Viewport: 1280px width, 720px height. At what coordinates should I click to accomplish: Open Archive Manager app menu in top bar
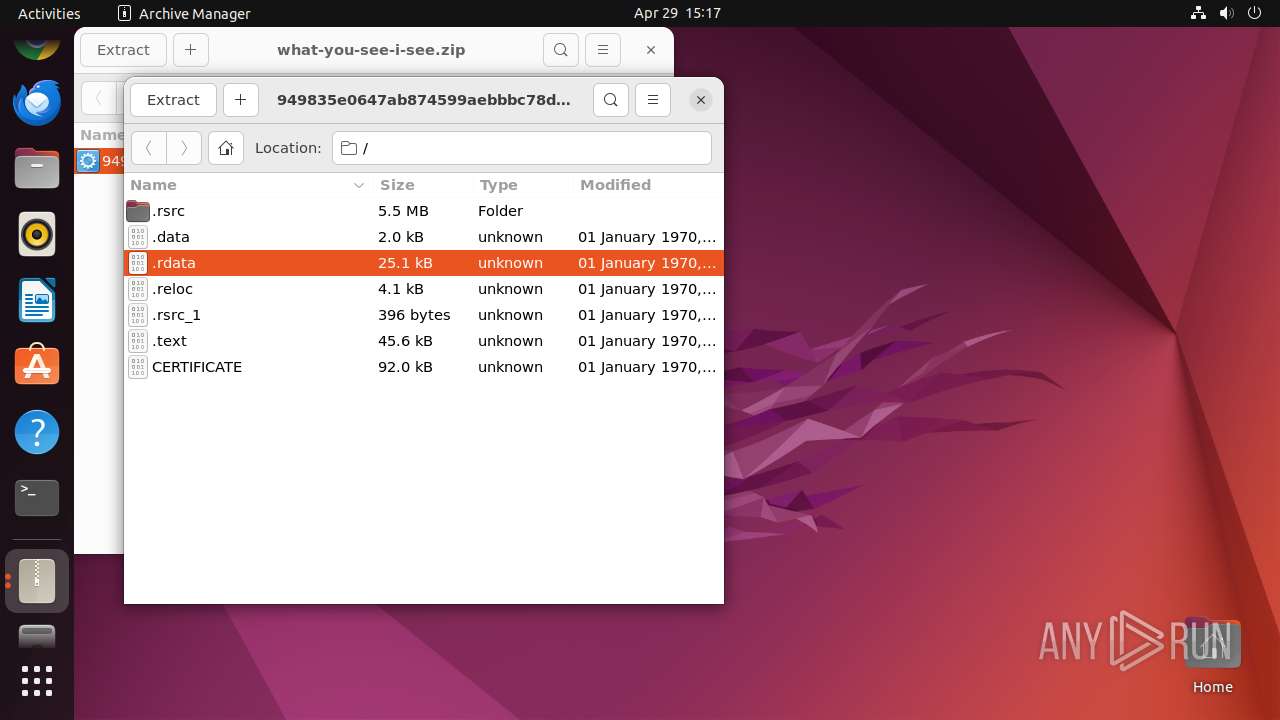pyautogui.click(x=184, y=13)
